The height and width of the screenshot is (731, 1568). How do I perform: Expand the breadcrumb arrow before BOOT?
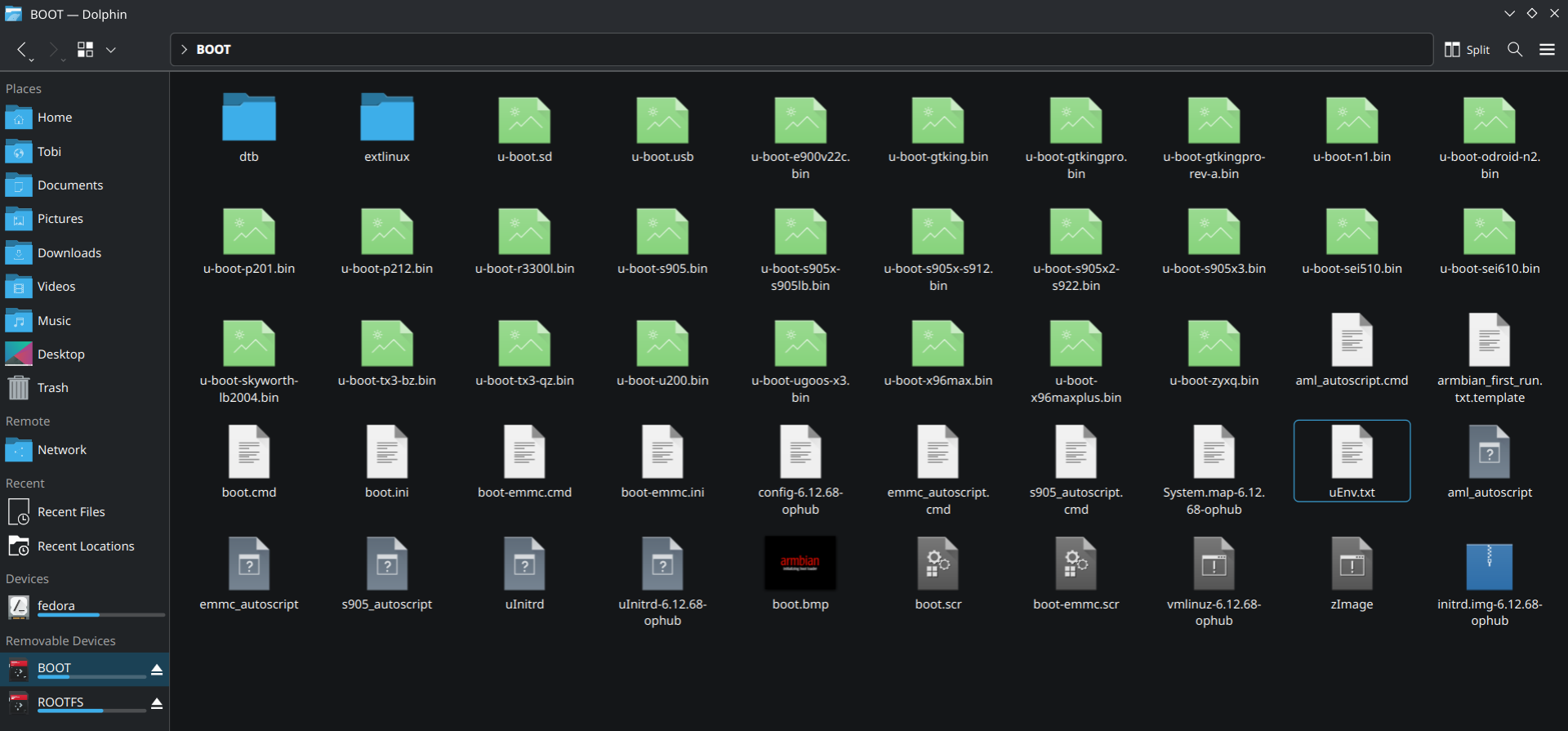tap(184, 49)
